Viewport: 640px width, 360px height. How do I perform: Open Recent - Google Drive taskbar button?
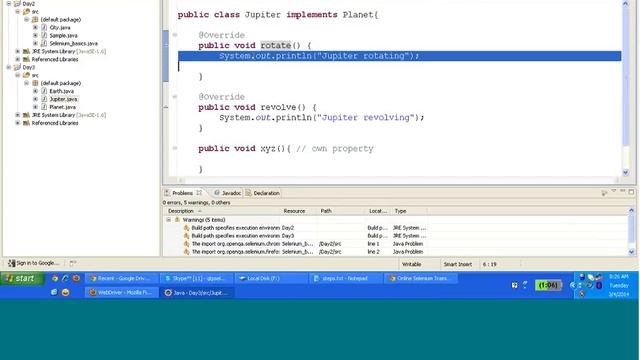(122, 278)
